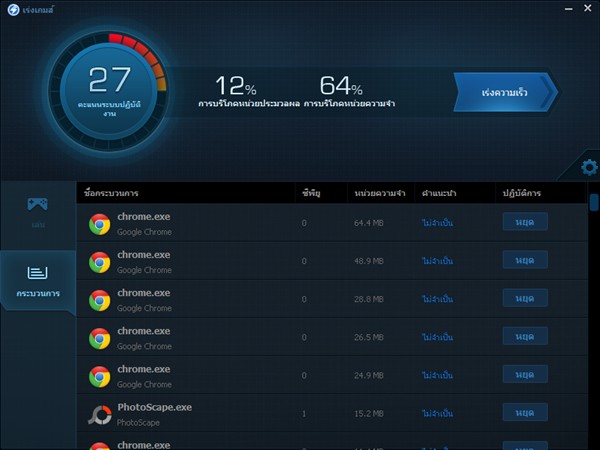Click the 48.9 MB memory value
The height and width of the screenshot is (450, 600).
click(368, 261)
